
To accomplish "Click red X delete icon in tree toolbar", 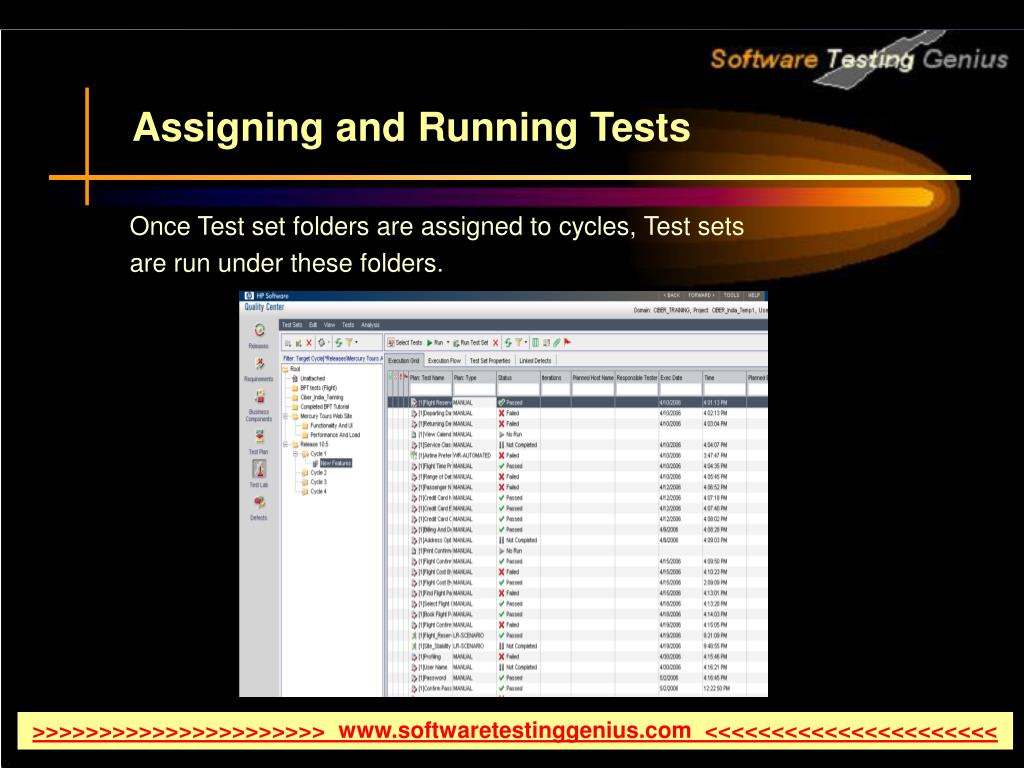I will [308, 342].
